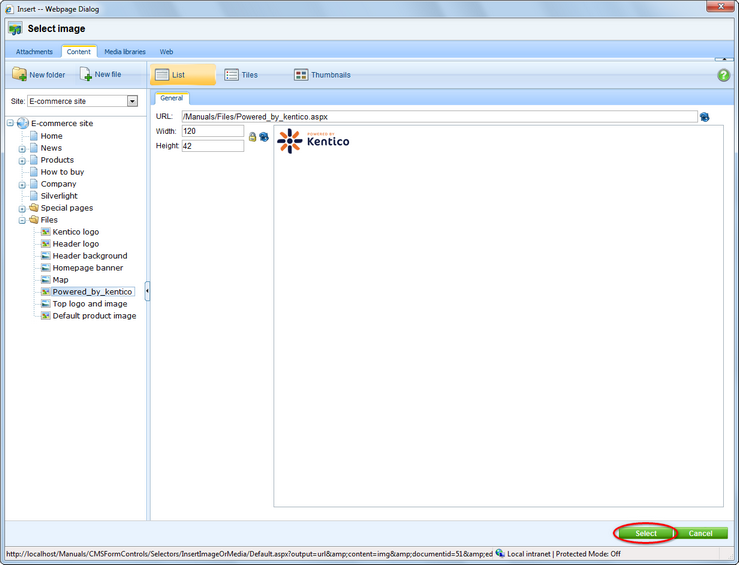Open the Web tab
Screen dimensions: 739x565
click(x=166, y=52)
